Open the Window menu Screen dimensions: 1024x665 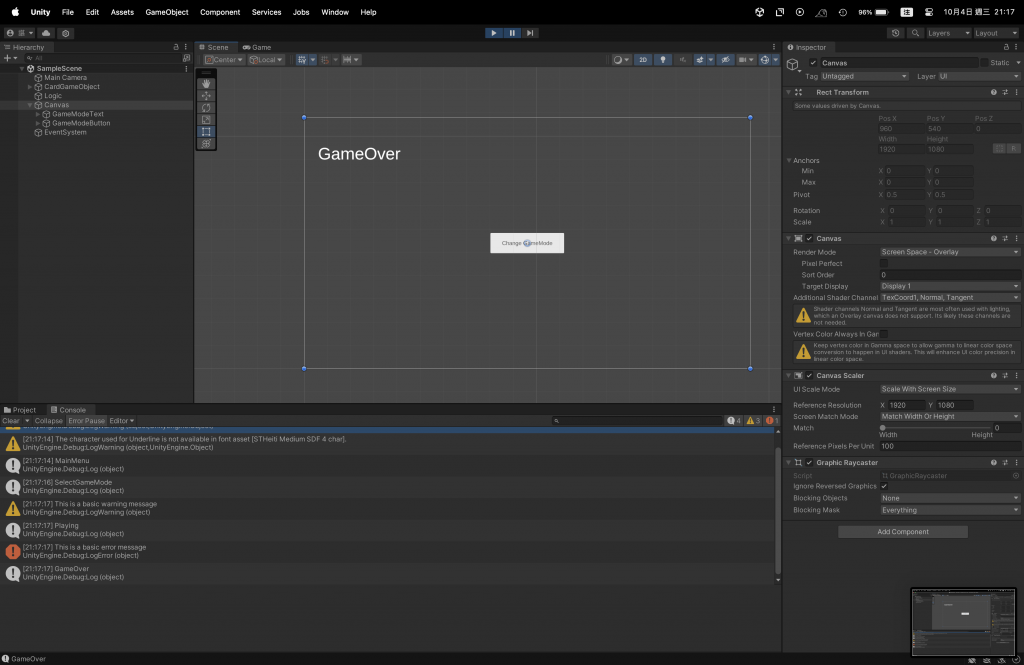pyautogui.click(x=334, y=12)
